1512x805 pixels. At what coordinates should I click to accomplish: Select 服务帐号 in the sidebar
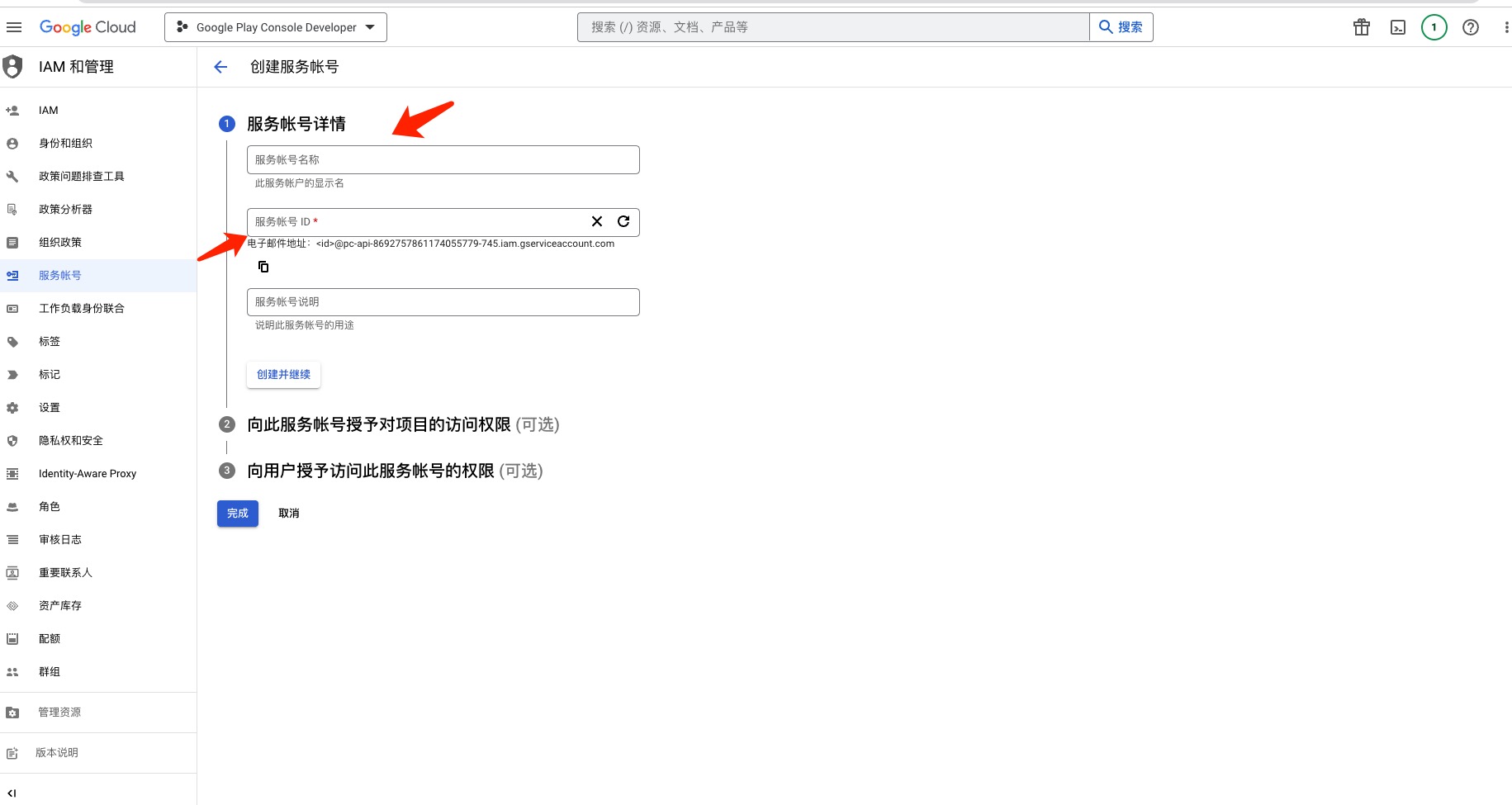[98, 275]
